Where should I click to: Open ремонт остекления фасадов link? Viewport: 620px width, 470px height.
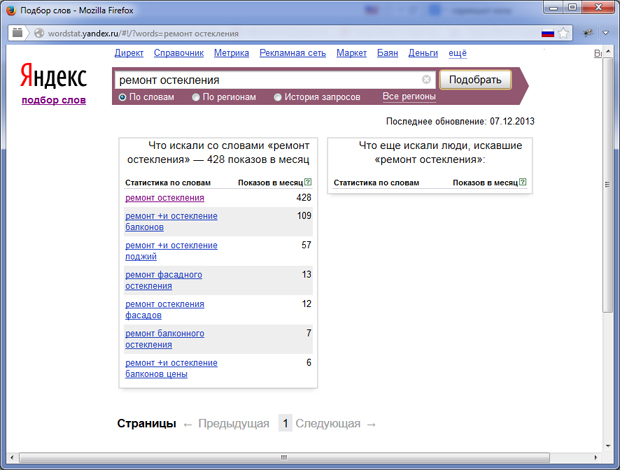pos(165,310)
